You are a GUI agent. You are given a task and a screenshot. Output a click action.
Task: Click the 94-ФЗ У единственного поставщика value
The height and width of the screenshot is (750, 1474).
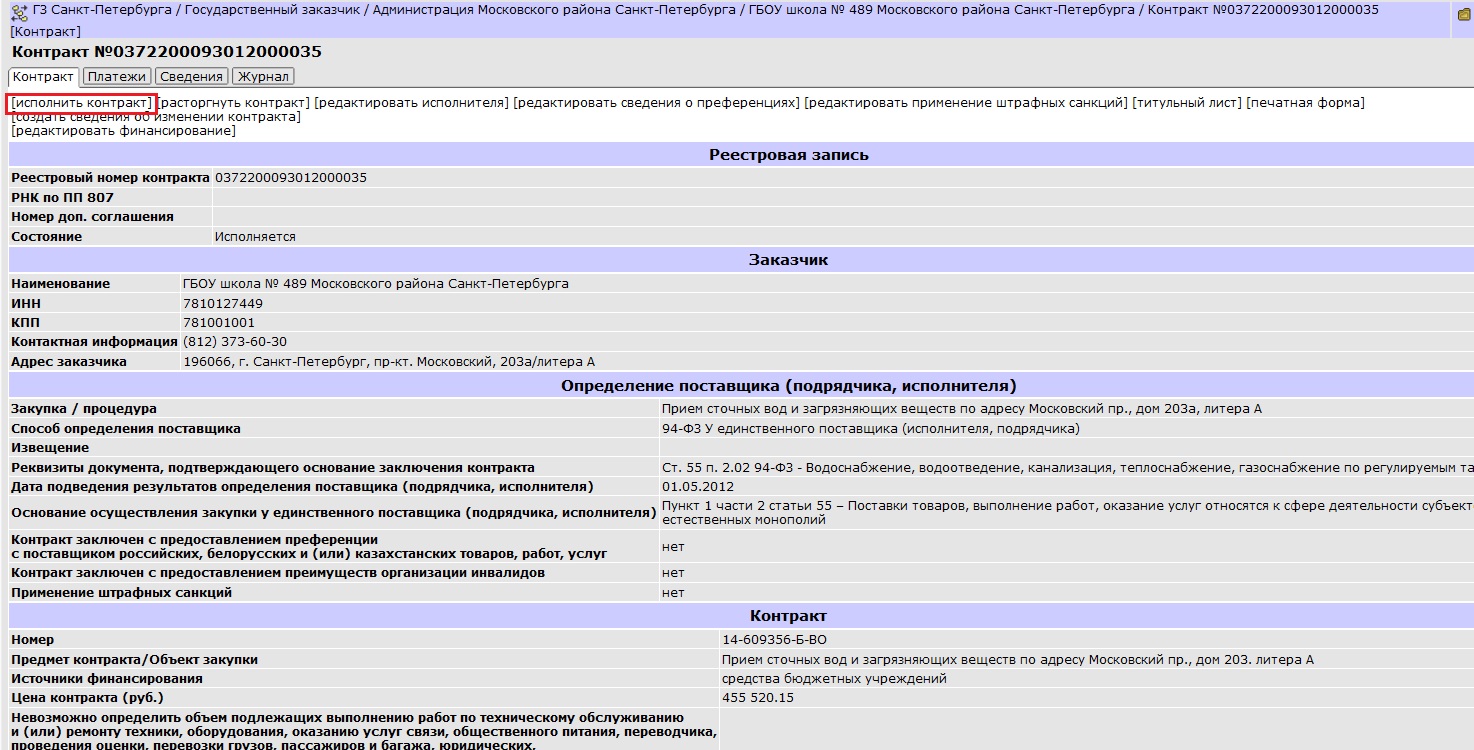[871, 429]
